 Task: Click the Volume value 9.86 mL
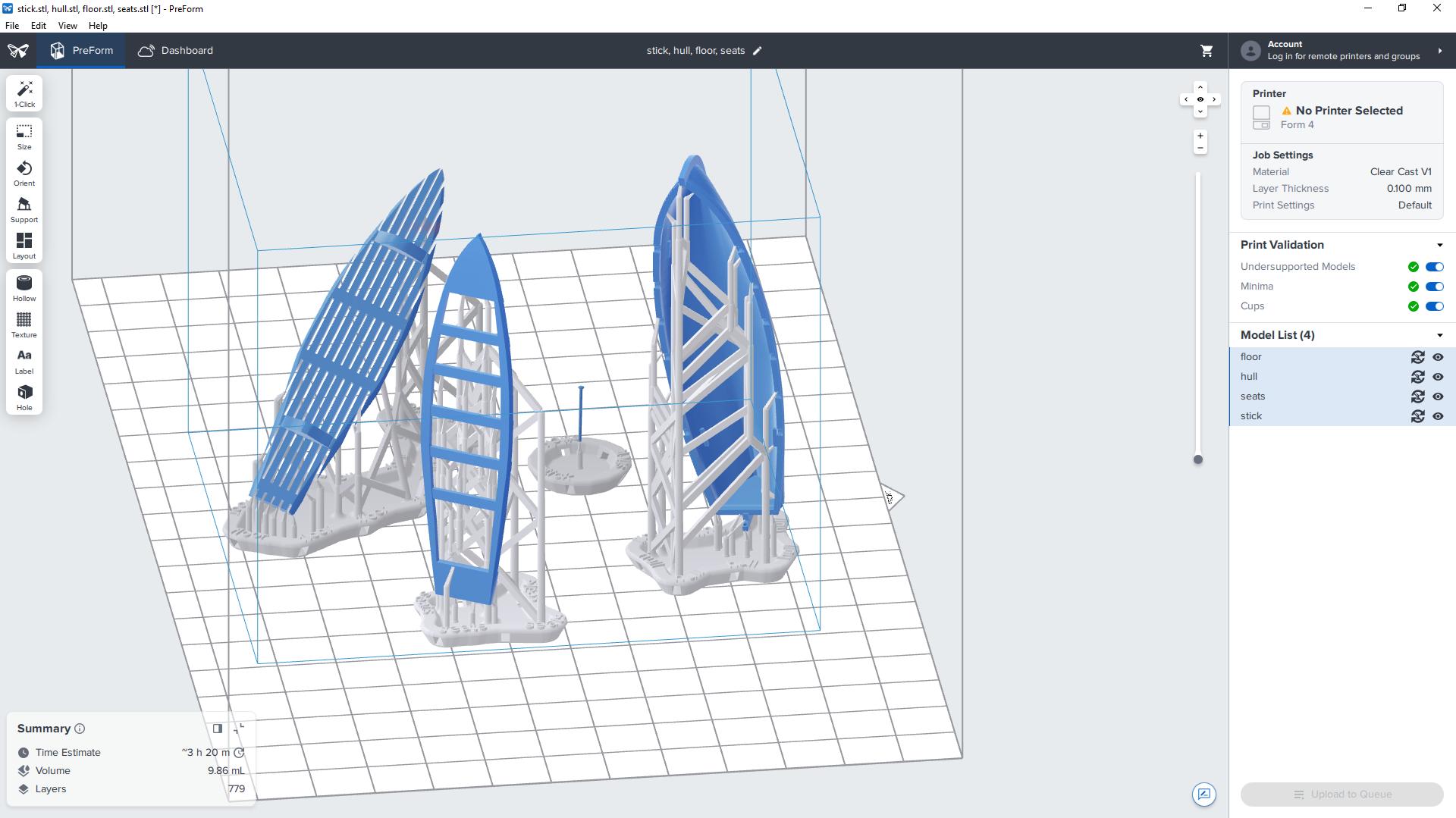(226, 771)
